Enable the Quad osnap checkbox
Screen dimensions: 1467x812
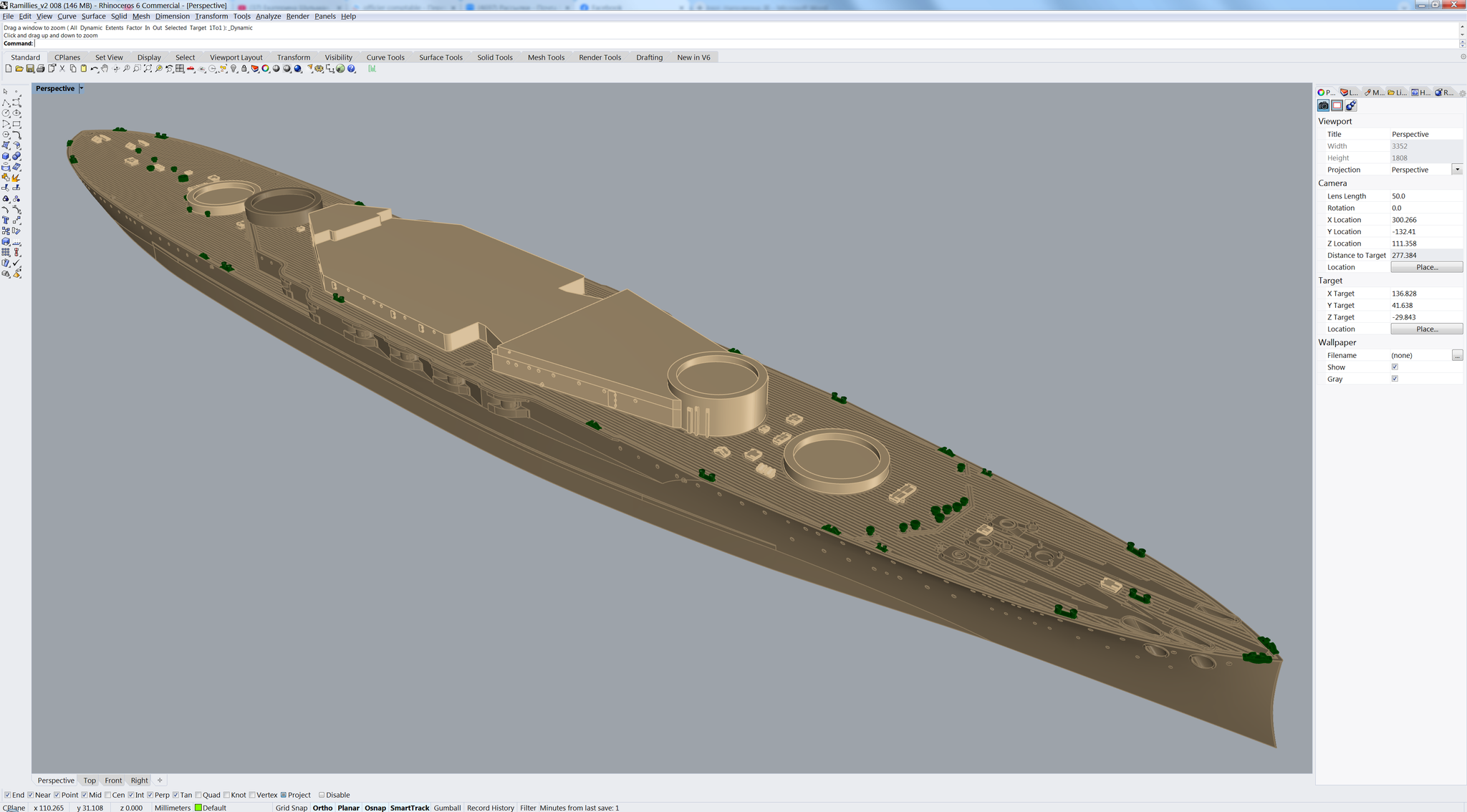click(198, 795)
